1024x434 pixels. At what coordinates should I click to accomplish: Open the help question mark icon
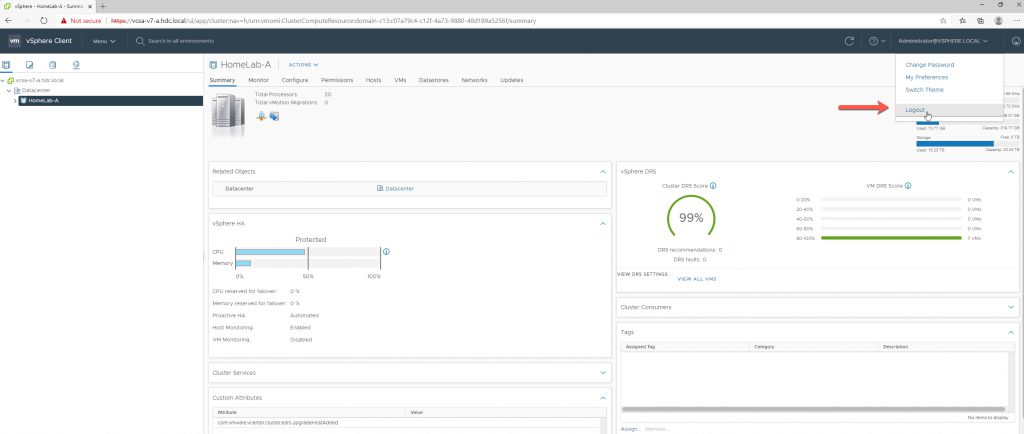[873, 40]
